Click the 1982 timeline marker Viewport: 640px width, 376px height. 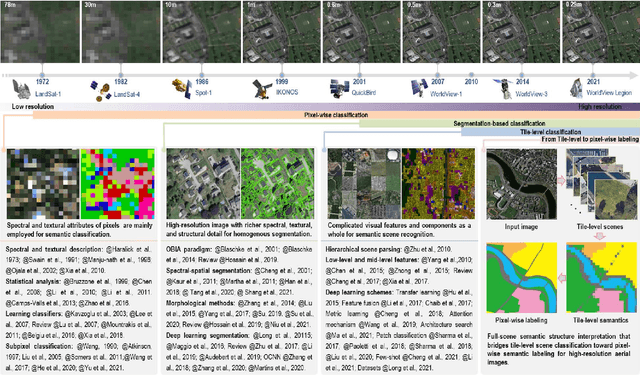coord(120,76)
